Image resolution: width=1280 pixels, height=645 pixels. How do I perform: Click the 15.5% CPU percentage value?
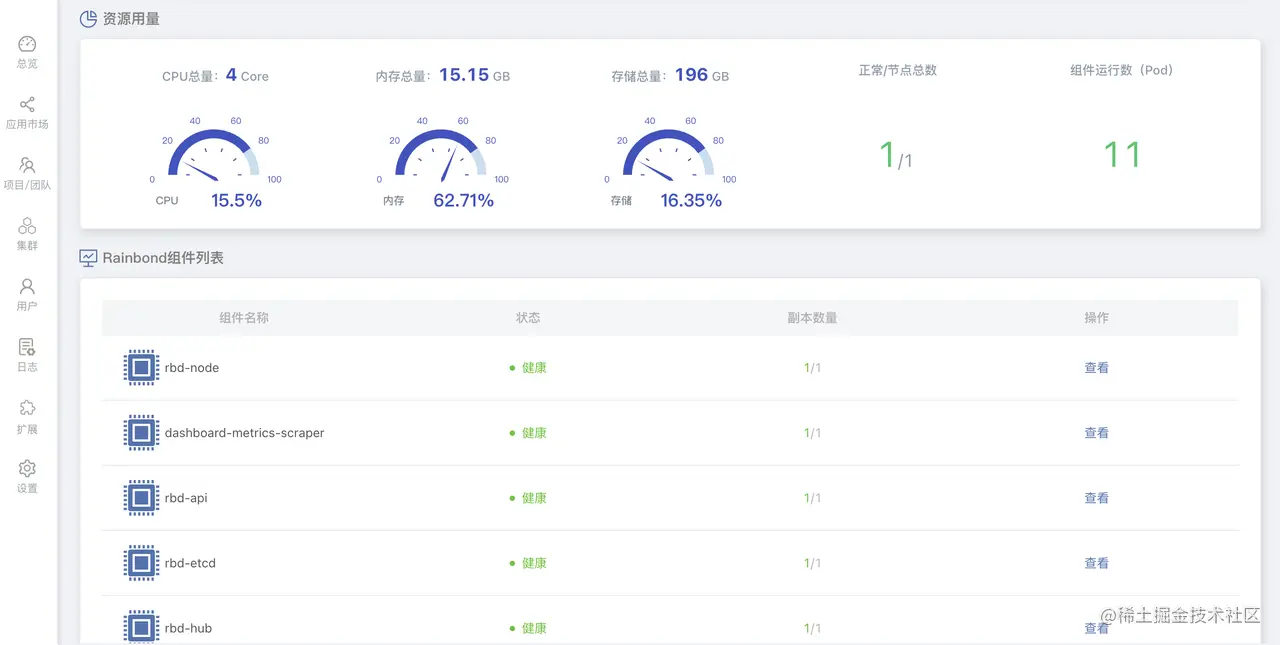[x=236, y=200]
